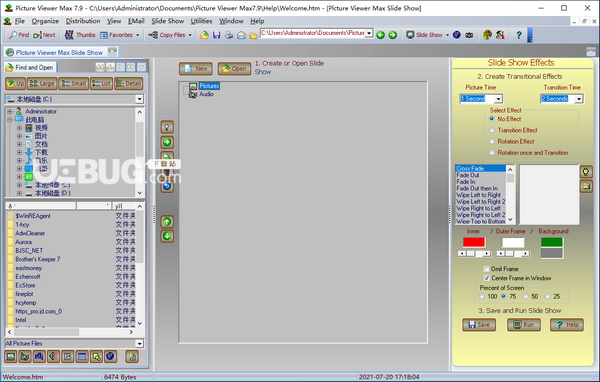Click the question mark help toolbar icon
This screenshot has width=600, height=382.
click(518, 35)
